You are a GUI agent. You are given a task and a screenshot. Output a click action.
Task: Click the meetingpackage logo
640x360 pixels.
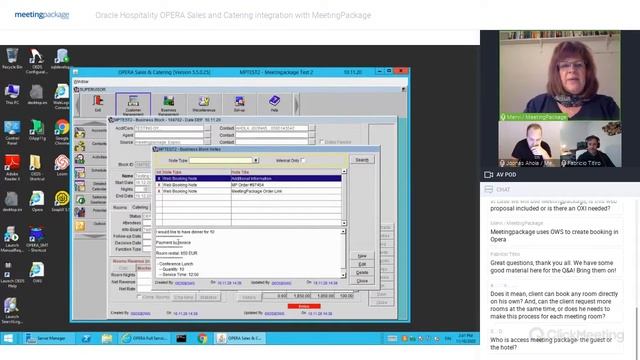click(42, 15)
